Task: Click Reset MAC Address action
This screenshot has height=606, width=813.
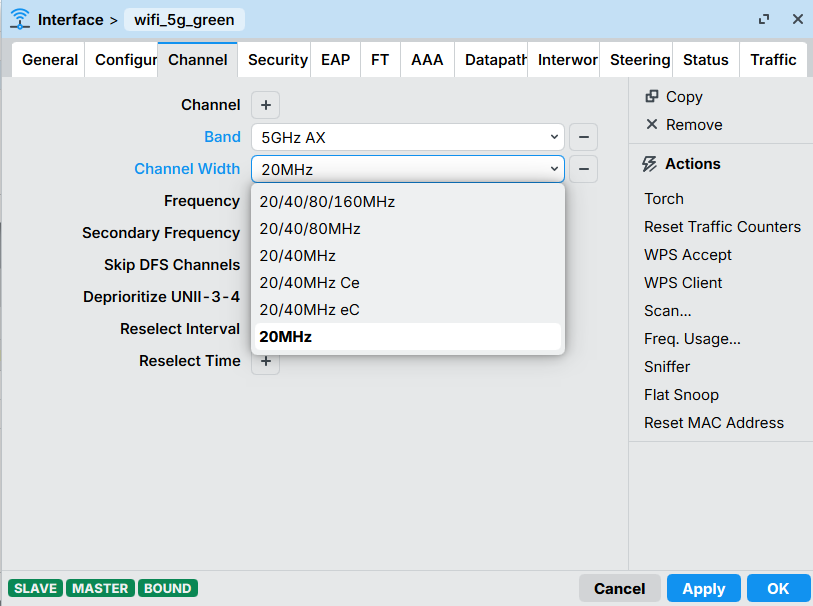Action: point(714,422)
